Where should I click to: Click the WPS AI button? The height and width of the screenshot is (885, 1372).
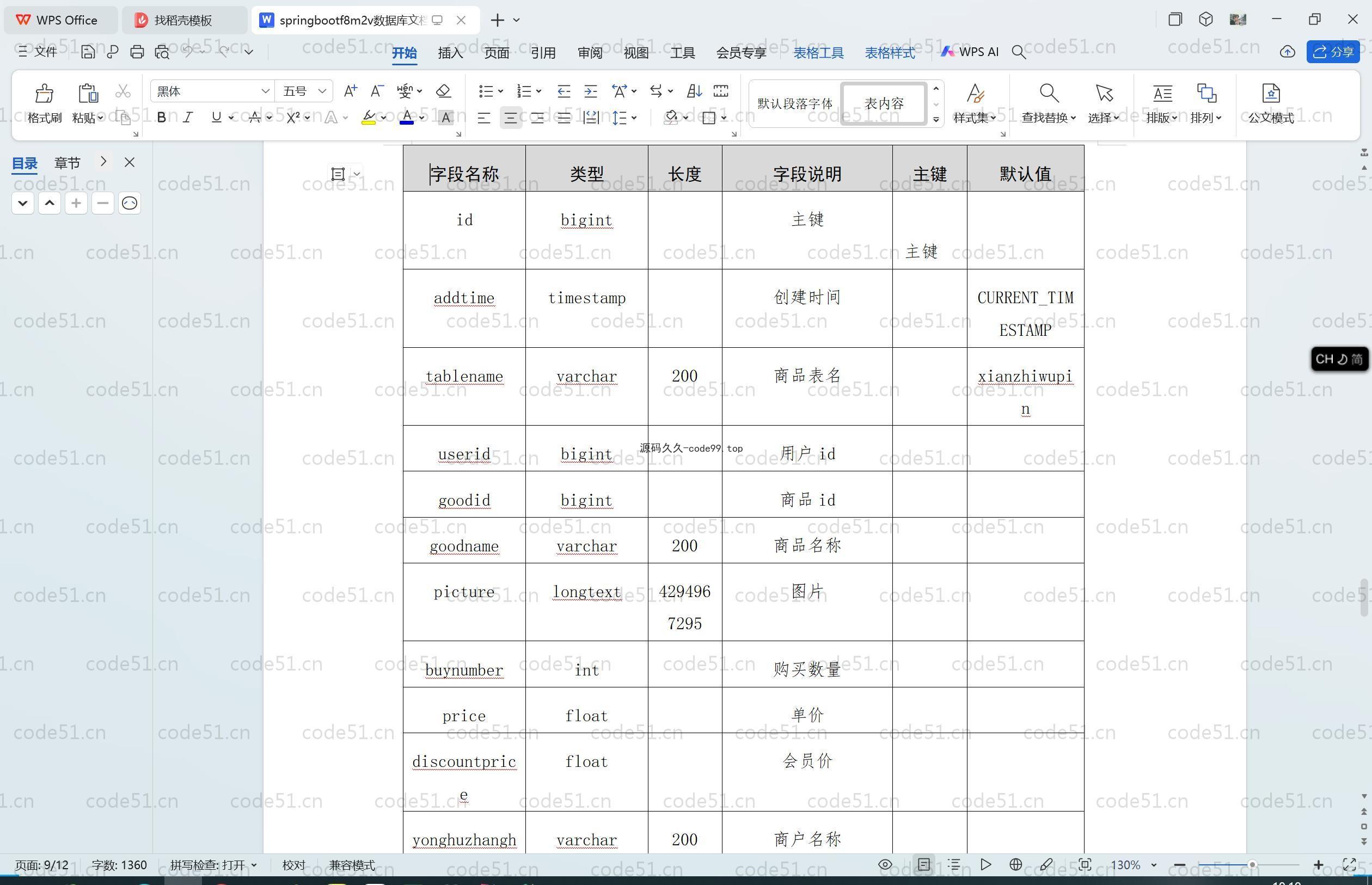tap(970, 52)
